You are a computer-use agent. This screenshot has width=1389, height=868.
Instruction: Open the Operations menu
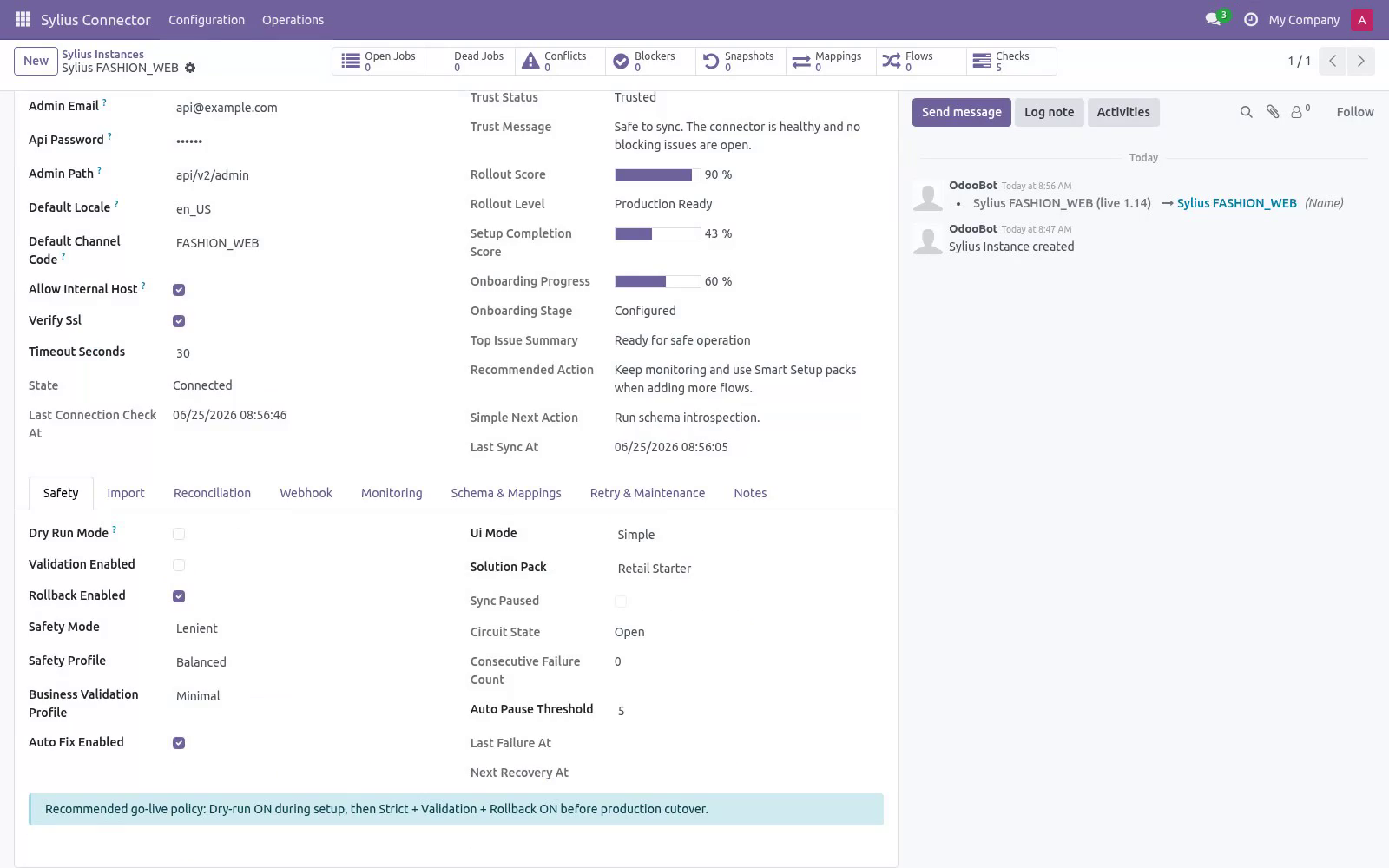[293, 20]
